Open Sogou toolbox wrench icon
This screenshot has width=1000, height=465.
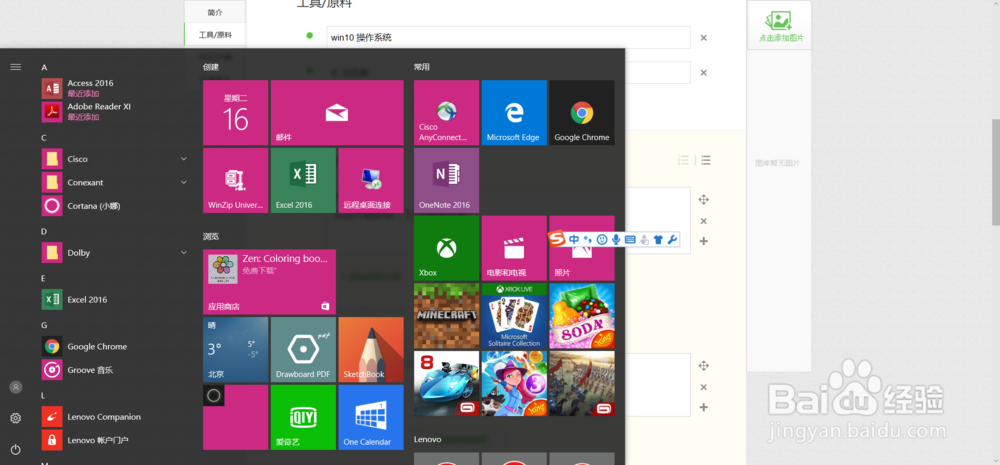click(672, 240)
